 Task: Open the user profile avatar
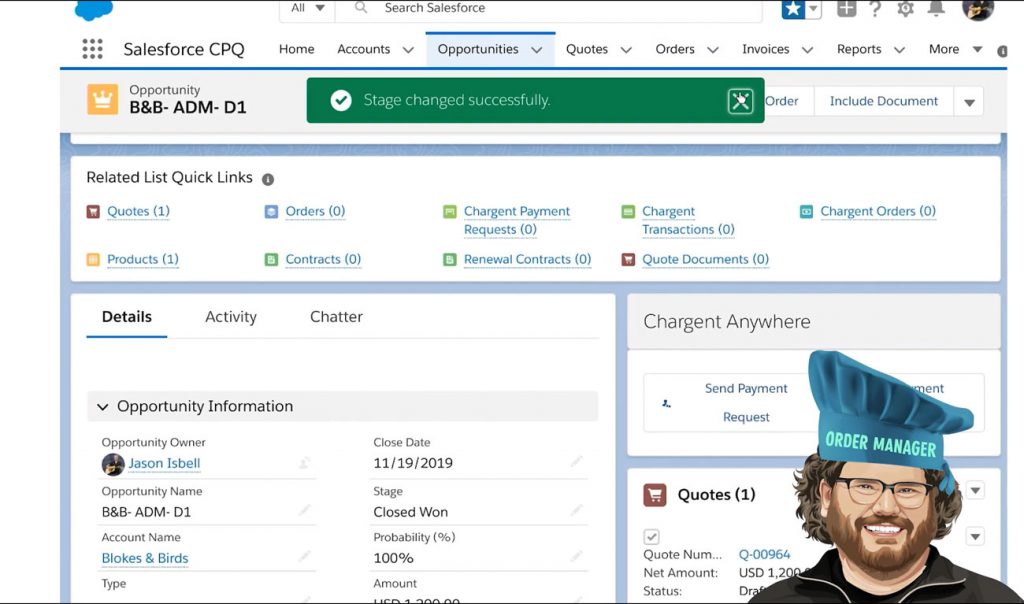point(978,8)
